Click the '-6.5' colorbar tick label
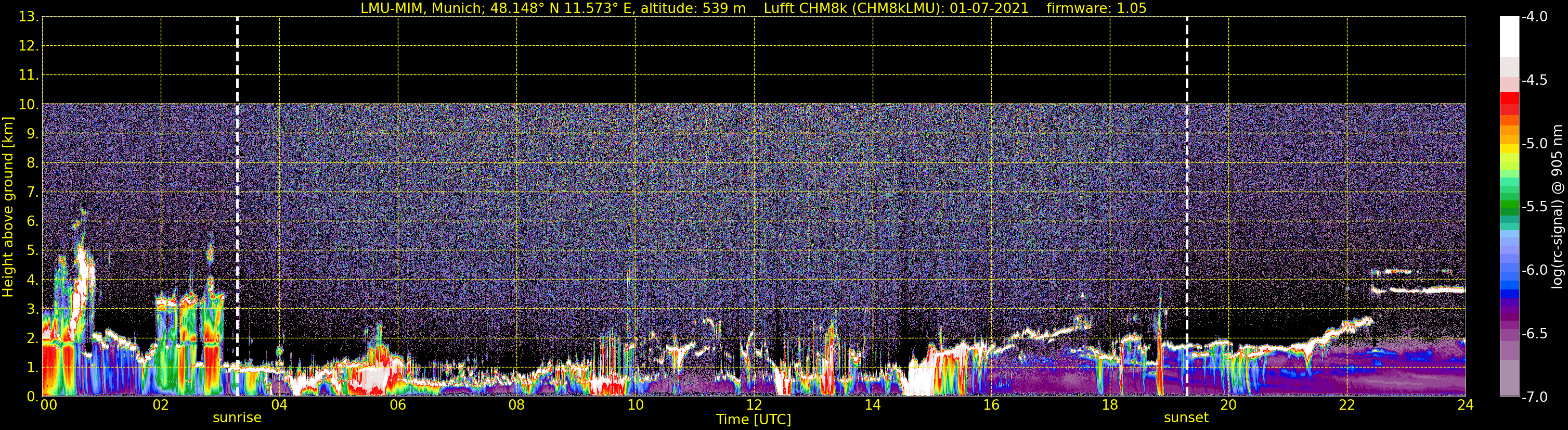The width and height of the screenshot is (1568, 430). coord(1535,334)
